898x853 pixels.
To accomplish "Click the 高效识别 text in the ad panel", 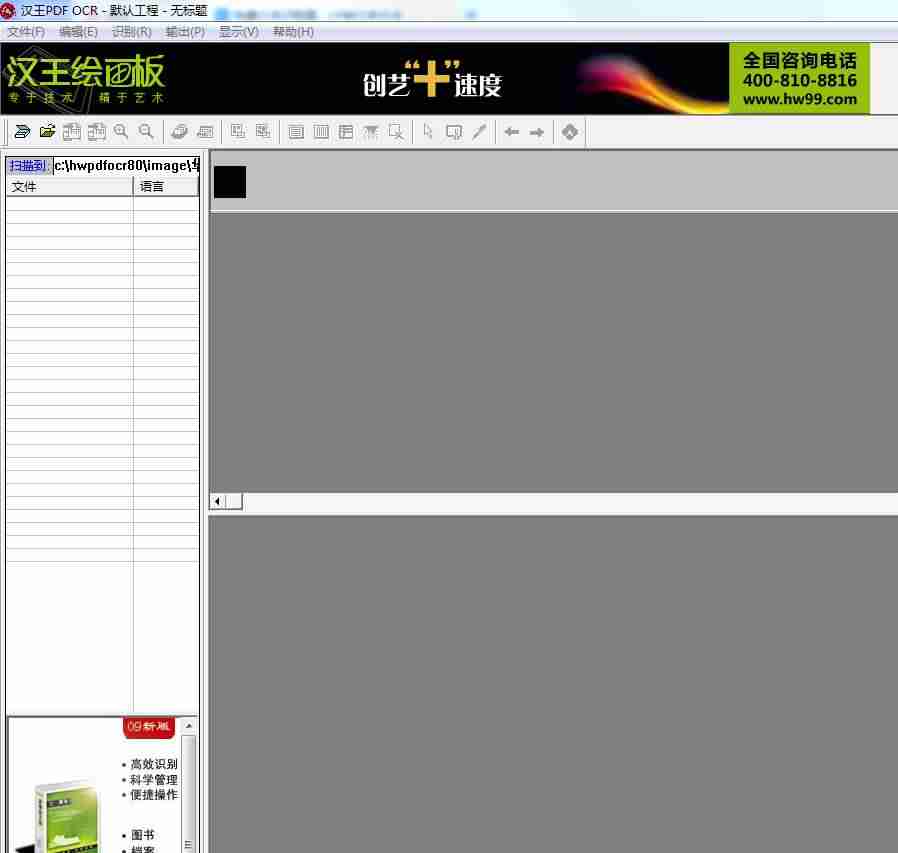I will click(153, 764).
